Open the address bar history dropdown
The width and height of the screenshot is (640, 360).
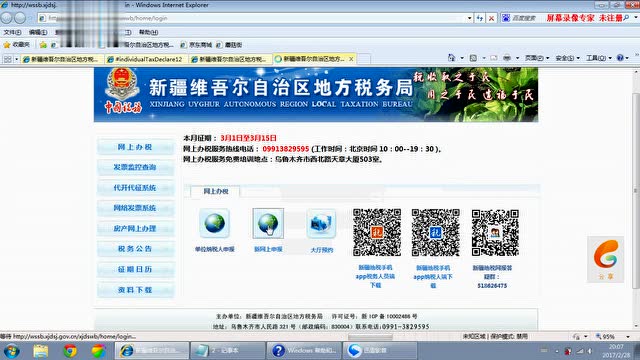point(469,18)
